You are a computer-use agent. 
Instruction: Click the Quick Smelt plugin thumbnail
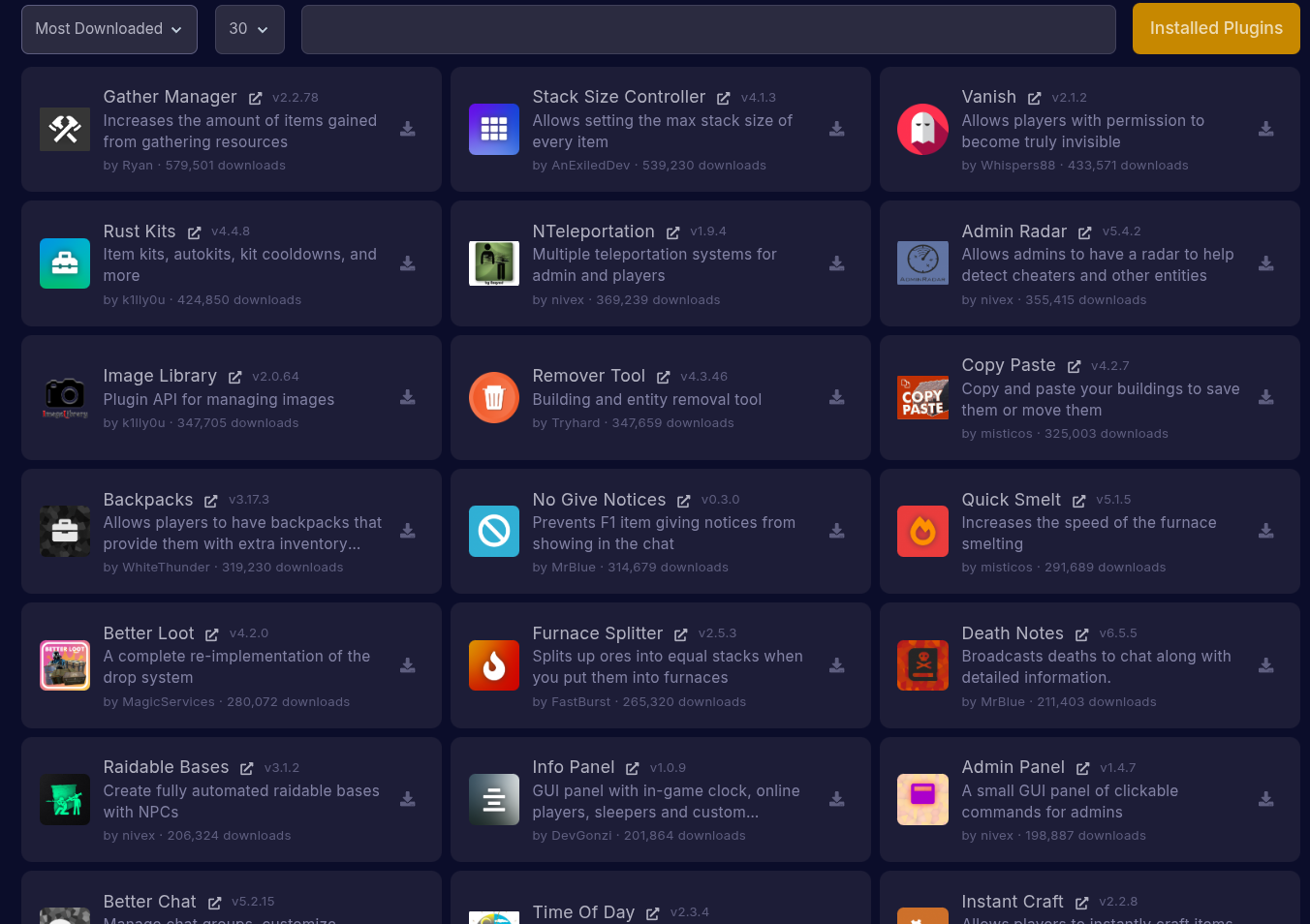pos(922,531)
